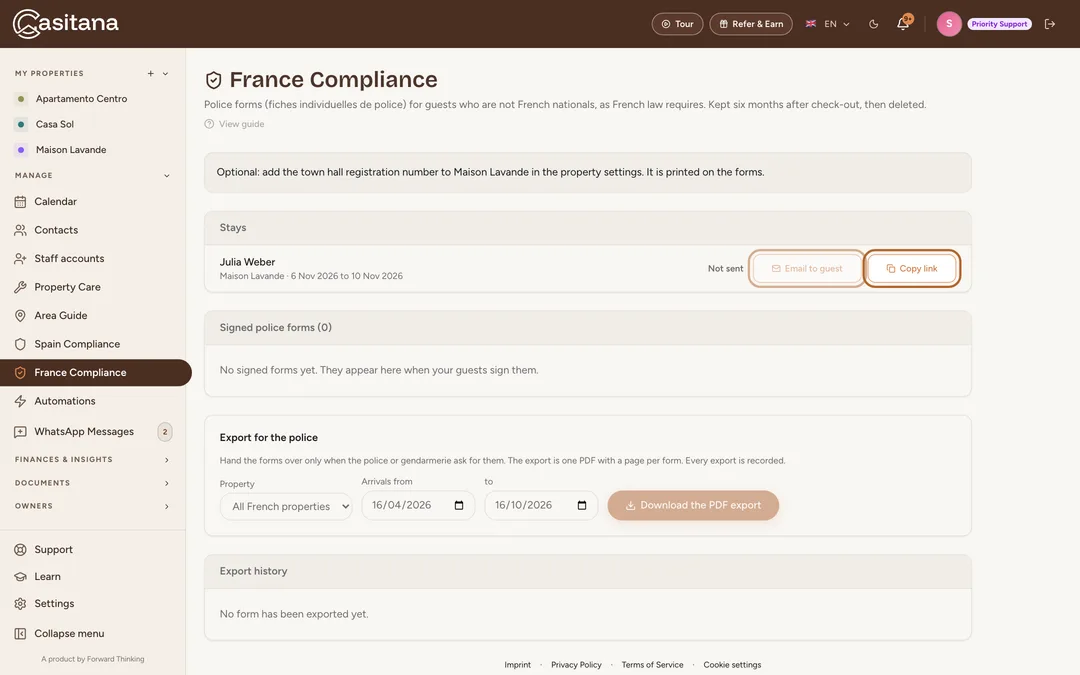Collapse My Properties chevron
The width and height of the screenshot is (1080, 675).
click(165, 73)
